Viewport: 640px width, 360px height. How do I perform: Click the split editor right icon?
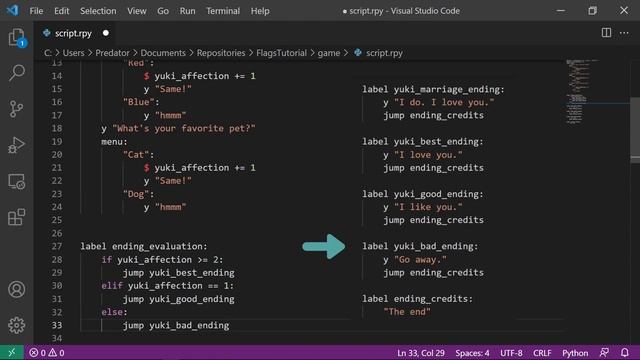pos(606,33)
